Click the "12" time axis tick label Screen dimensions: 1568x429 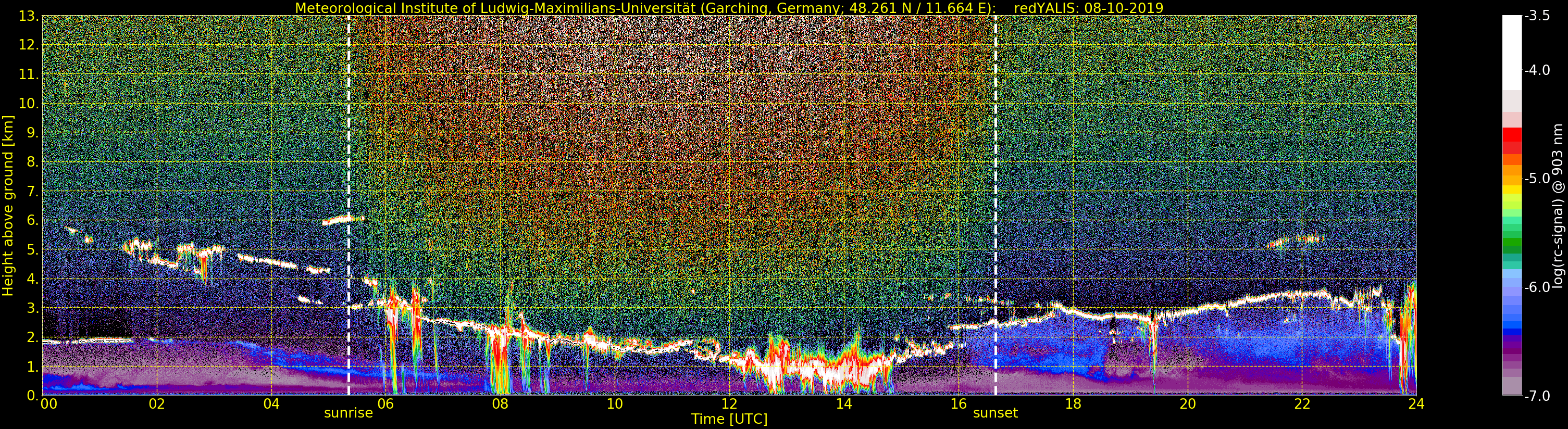coord(729,403)
